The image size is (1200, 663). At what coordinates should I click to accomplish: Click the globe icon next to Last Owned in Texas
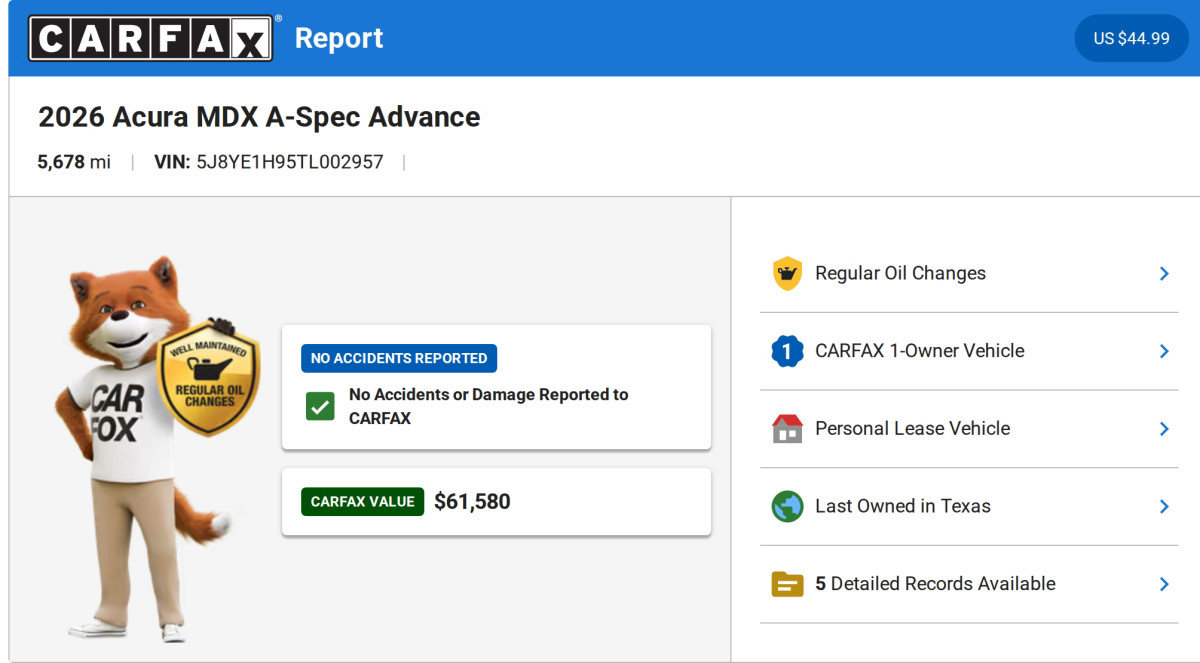[787, 506]
